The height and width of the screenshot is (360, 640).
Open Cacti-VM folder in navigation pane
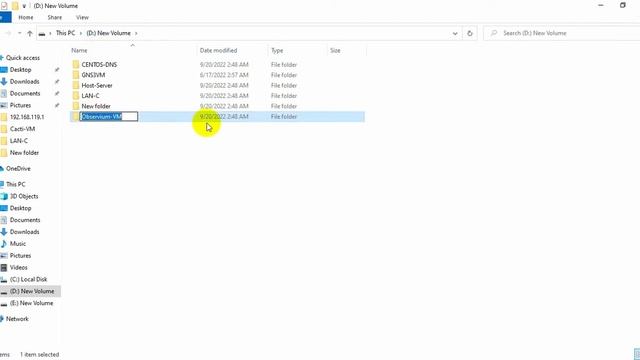(x=22, y=129)
